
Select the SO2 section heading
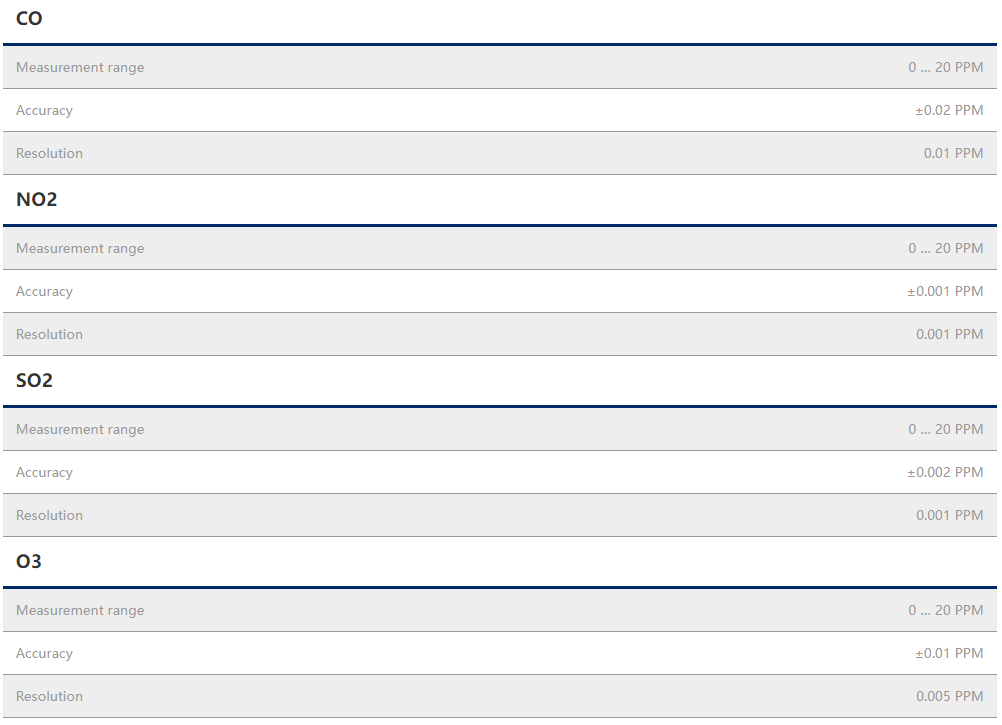pos(34,381)
